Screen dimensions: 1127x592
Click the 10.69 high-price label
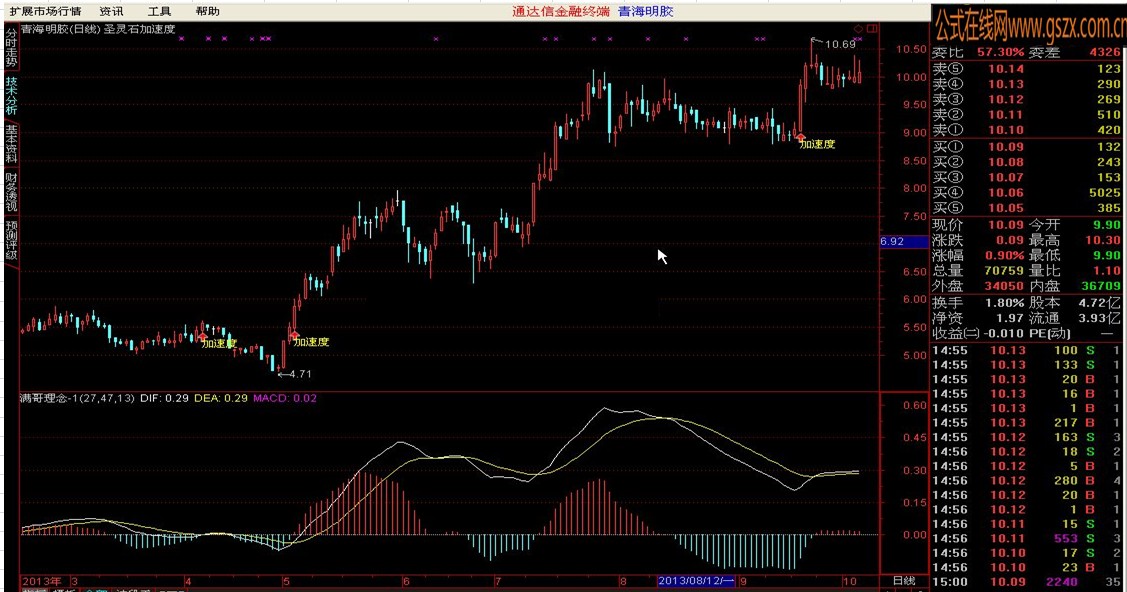click(x=840, y=44)
